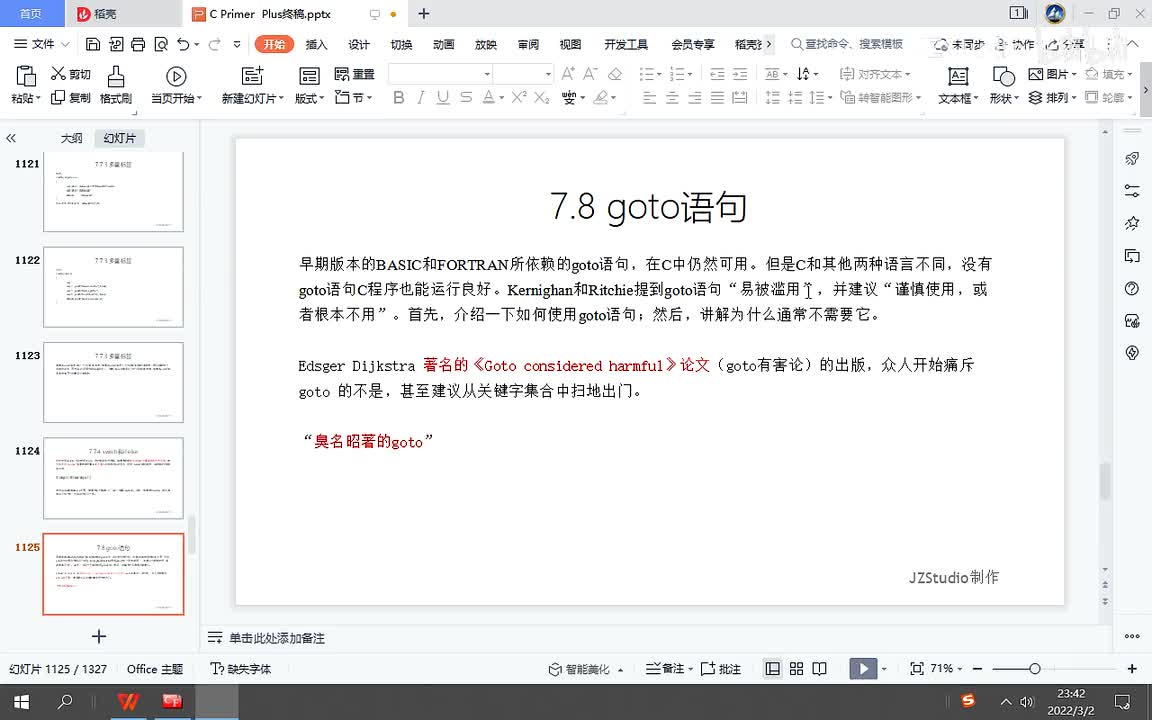The width and height of the screenshot is (1152, 720).
Task: Toggle Strikethrough formatting
Action: (x=466, y=97)
